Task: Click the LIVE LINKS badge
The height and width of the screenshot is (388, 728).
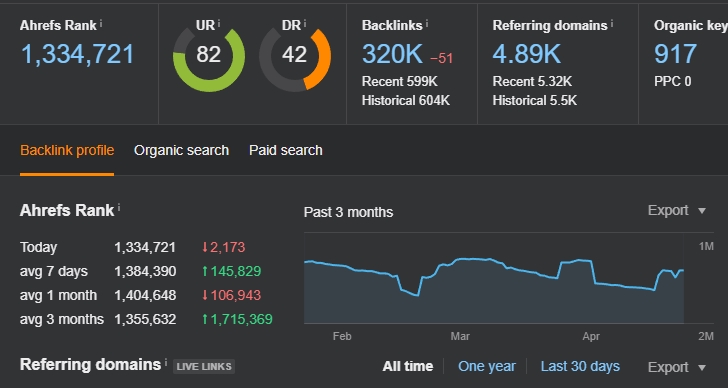Action: tap(204, 367)
